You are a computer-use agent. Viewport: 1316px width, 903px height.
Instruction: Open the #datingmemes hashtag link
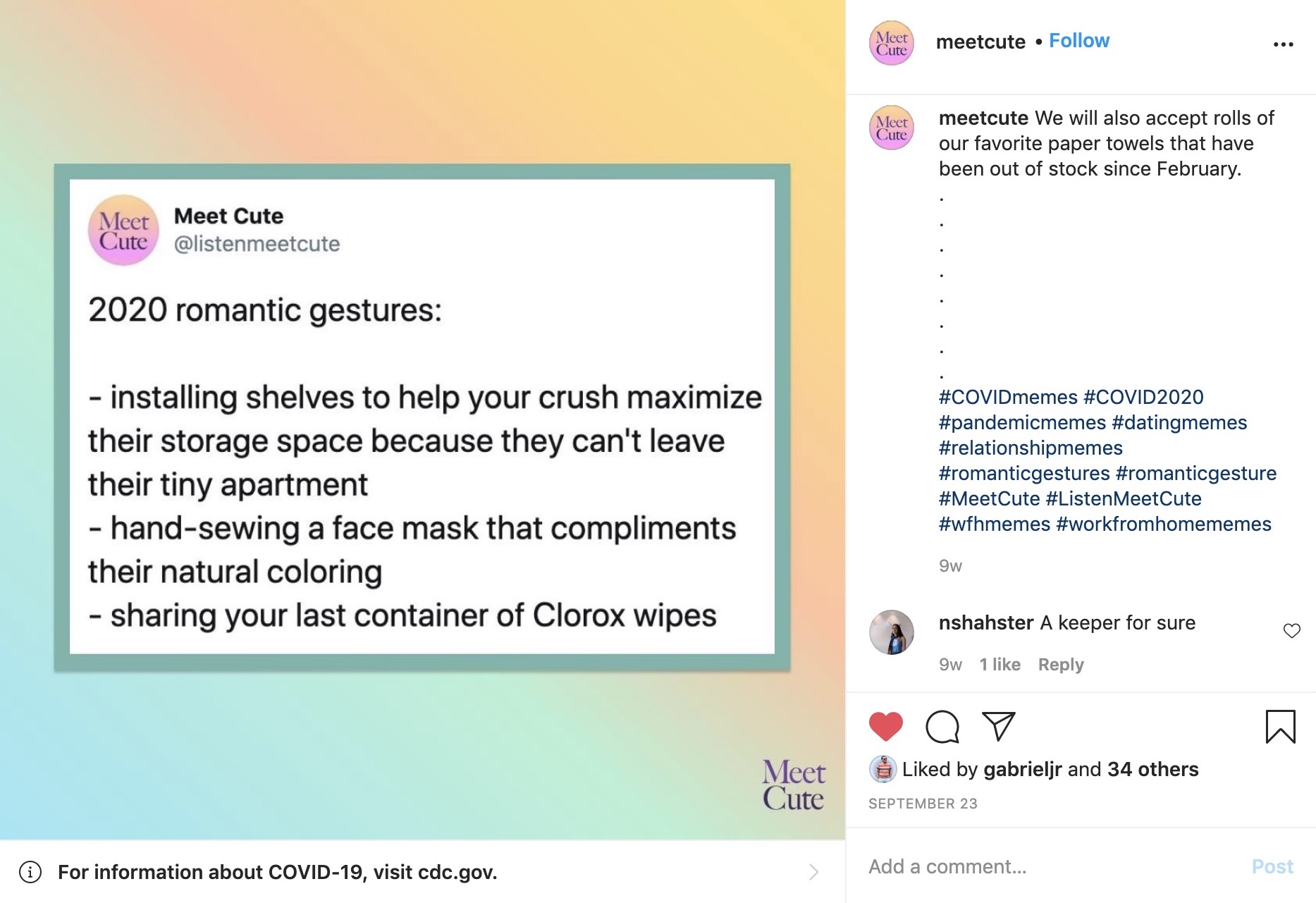tap(1179, 423)
